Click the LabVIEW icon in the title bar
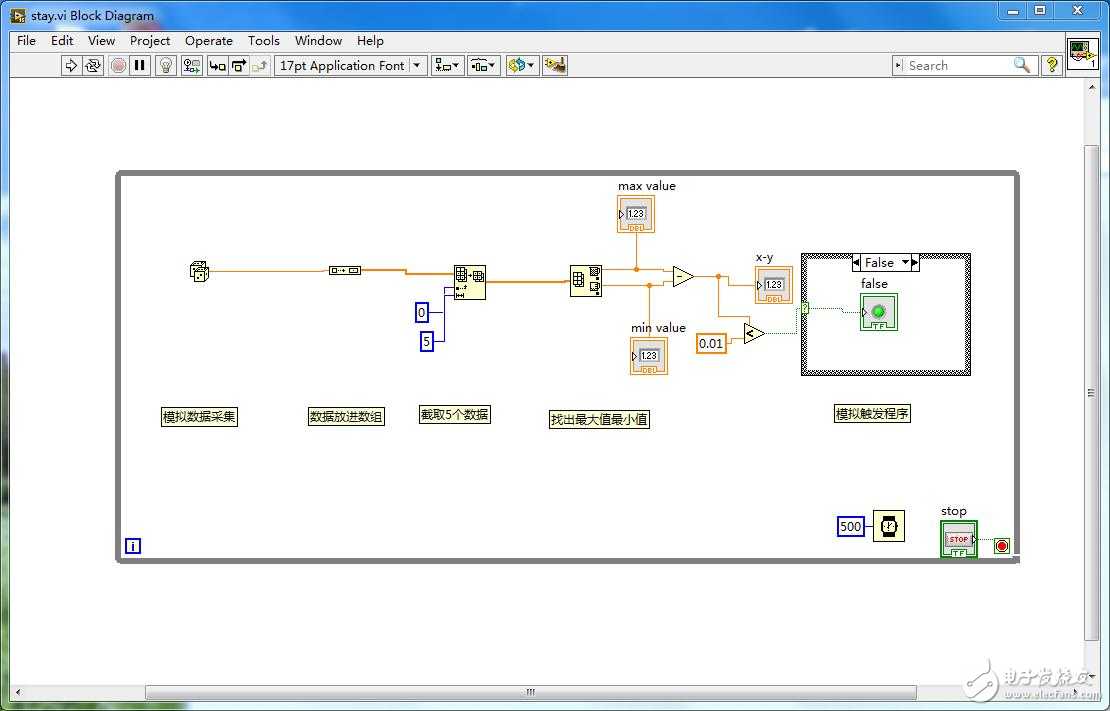This screenshot has height=711, width=1110. pos(18,15)
